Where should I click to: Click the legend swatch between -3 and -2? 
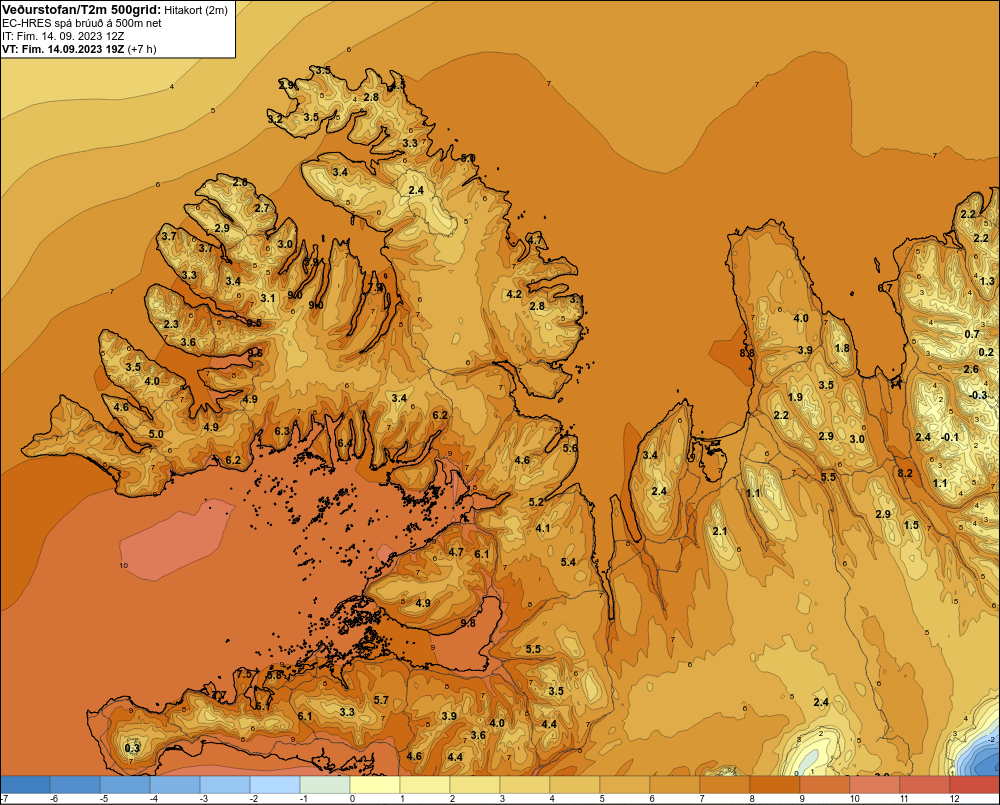pos(225,785)
